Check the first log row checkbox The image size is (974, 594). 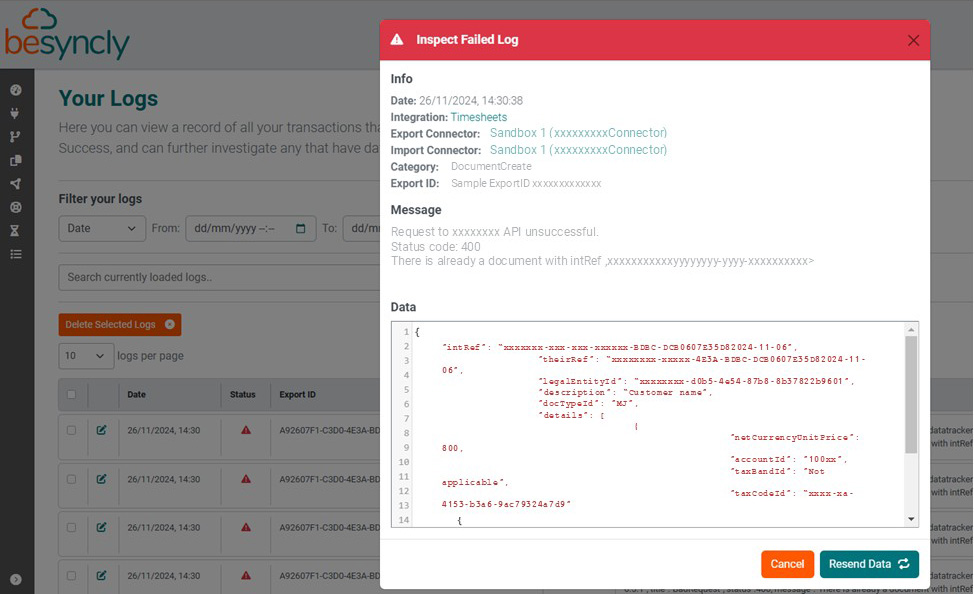point(71,430)
